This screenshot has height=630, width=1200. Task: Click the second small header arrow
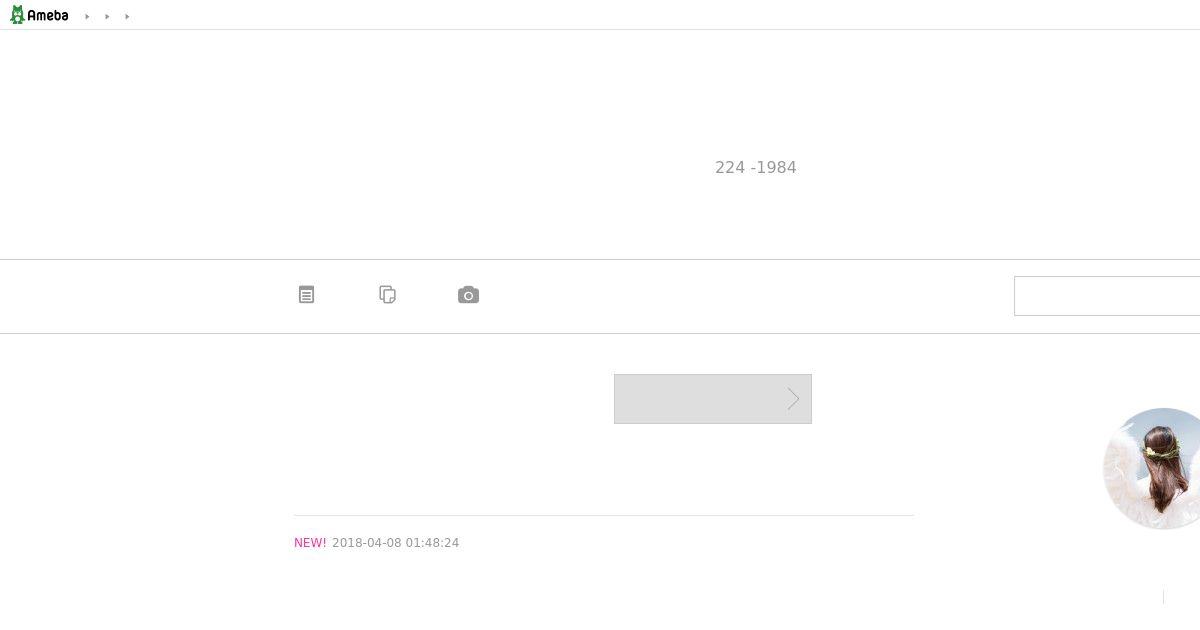tap(107, 17)
